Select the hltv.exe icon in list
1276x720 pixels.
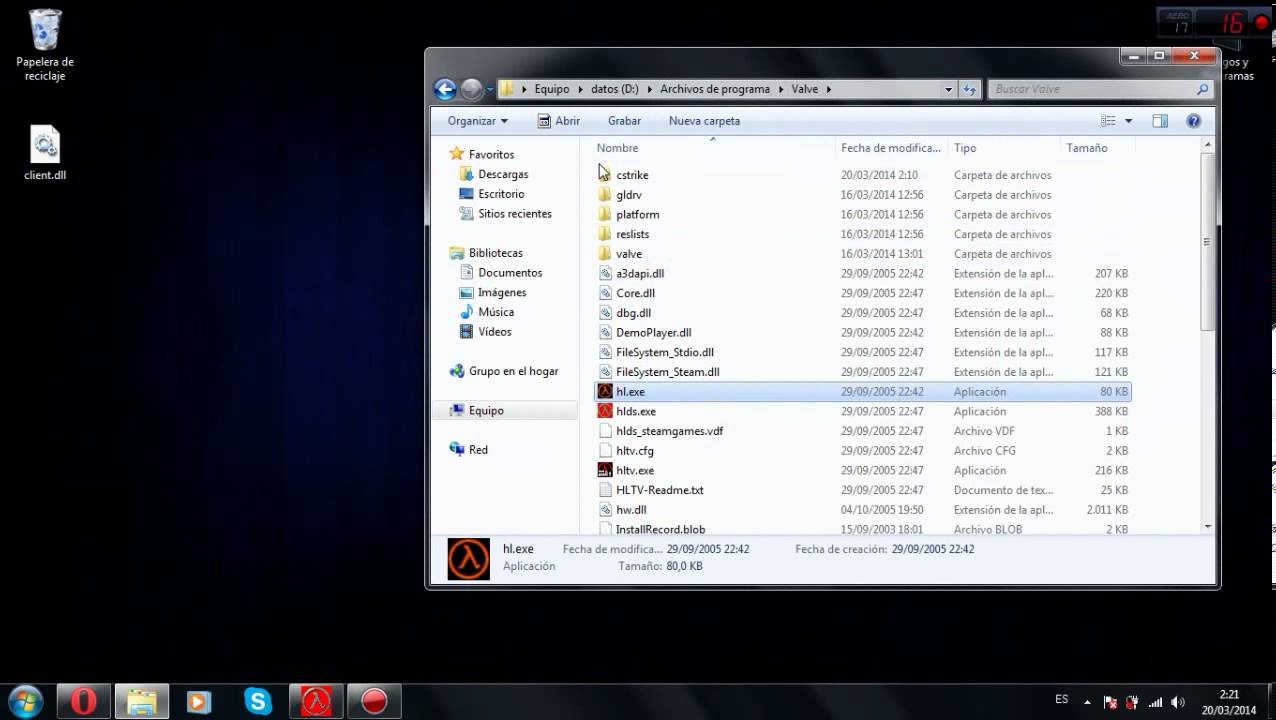(x=605, y=470)
